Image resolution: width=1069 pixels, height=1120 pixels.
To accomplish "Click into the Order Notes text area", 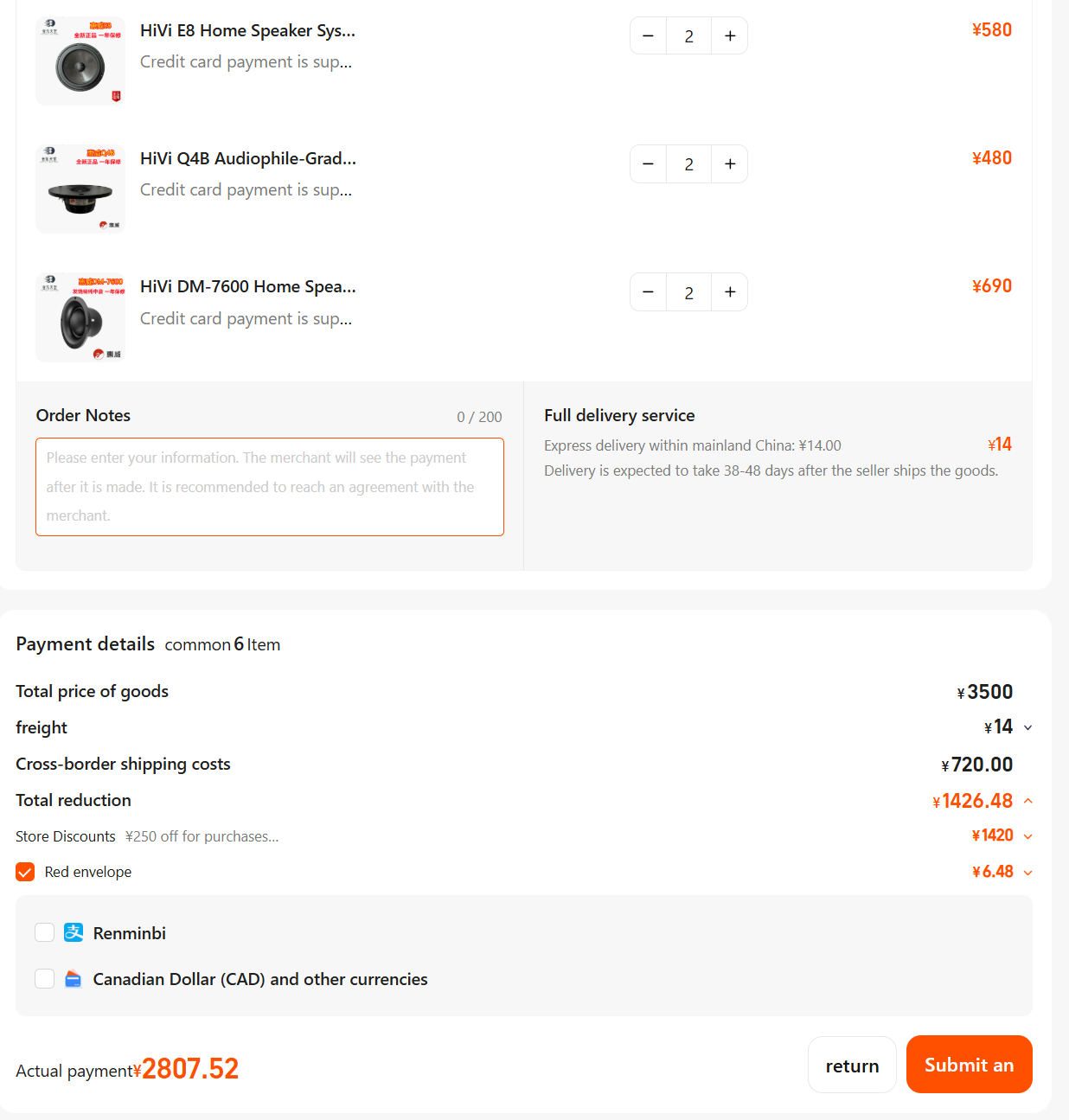I will 269,487.
